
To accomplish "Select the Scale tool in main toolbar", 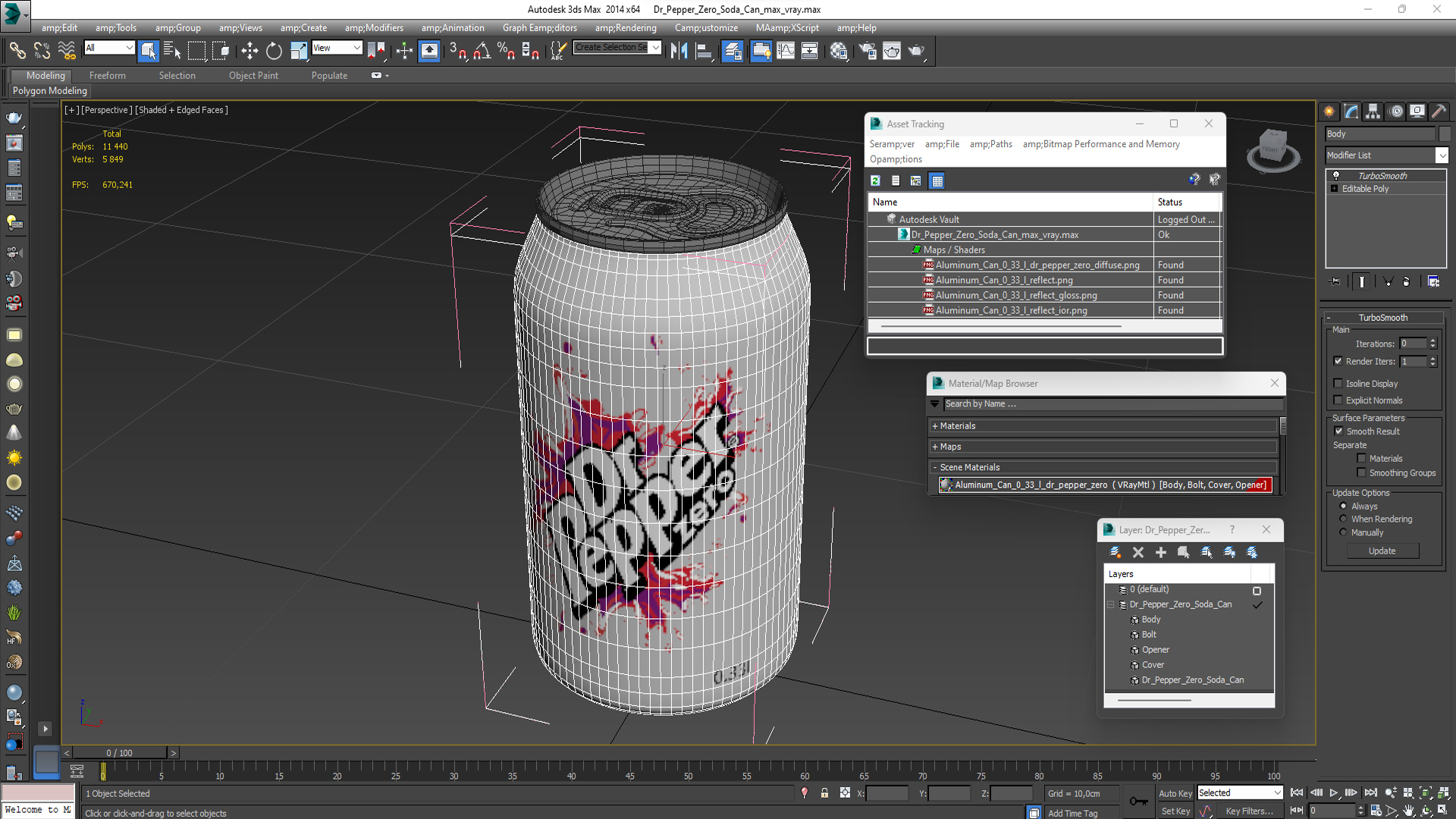I will pos(299,51).
